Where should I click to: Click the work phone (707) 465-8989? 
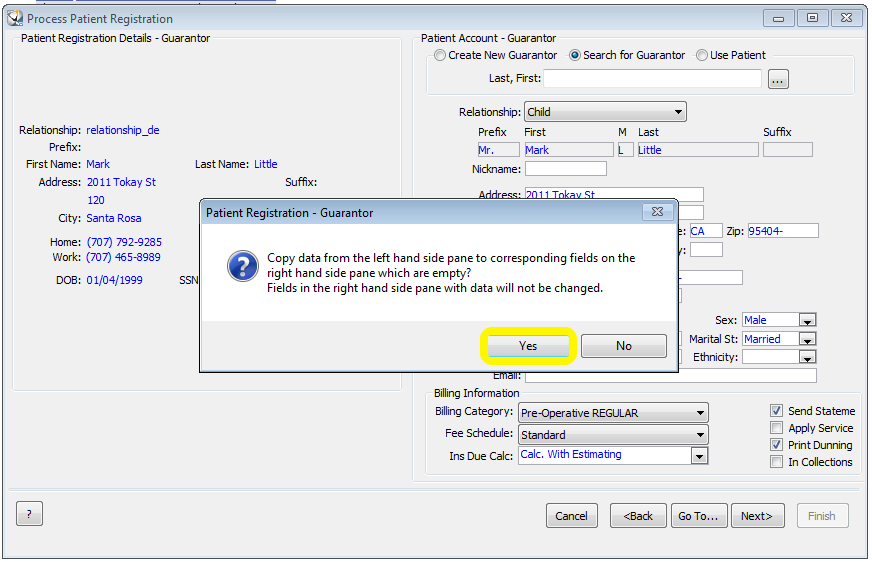[x=123, y=257]
